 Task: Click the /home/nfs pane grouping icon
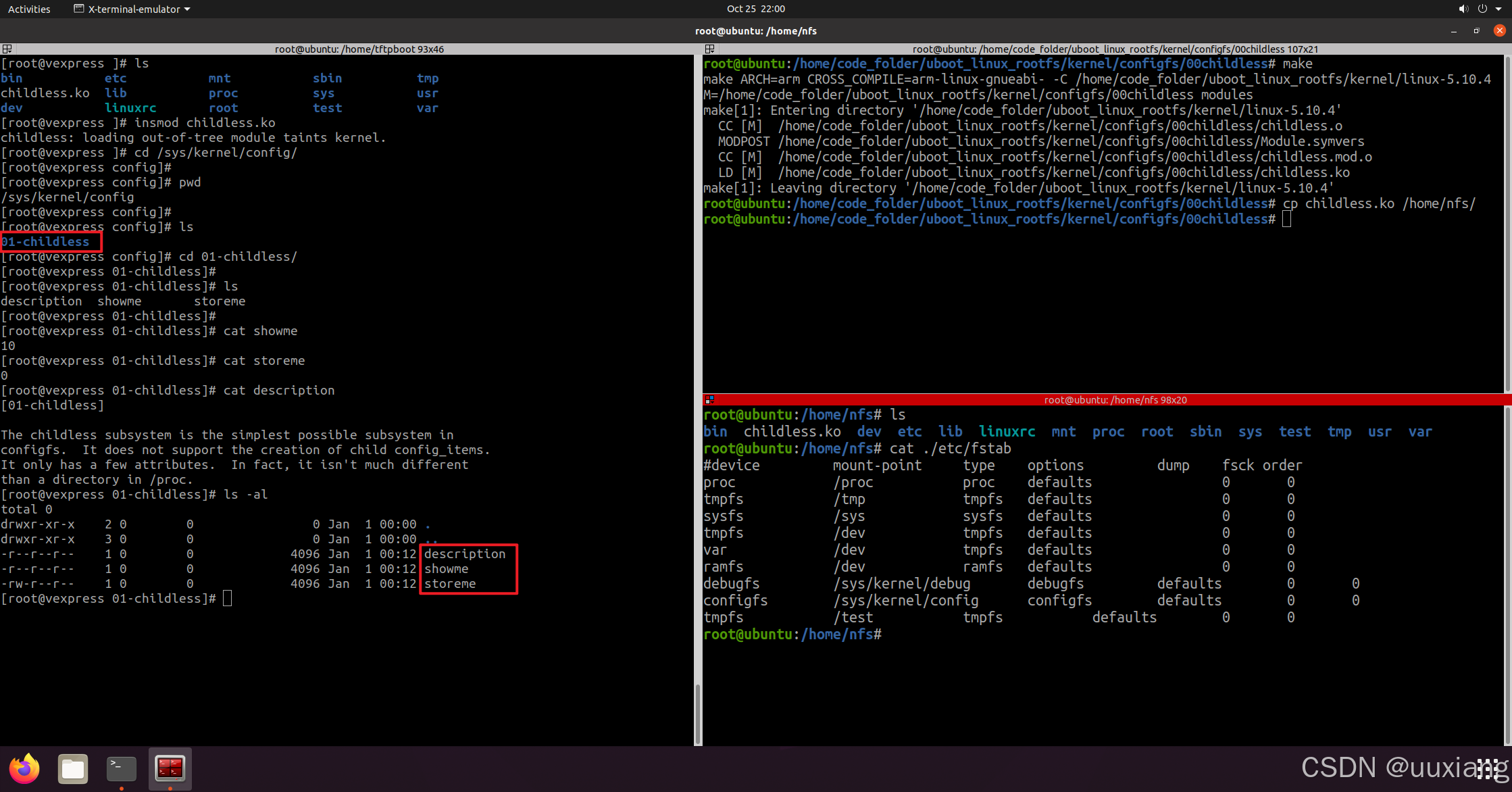click(x=709, y=399)
